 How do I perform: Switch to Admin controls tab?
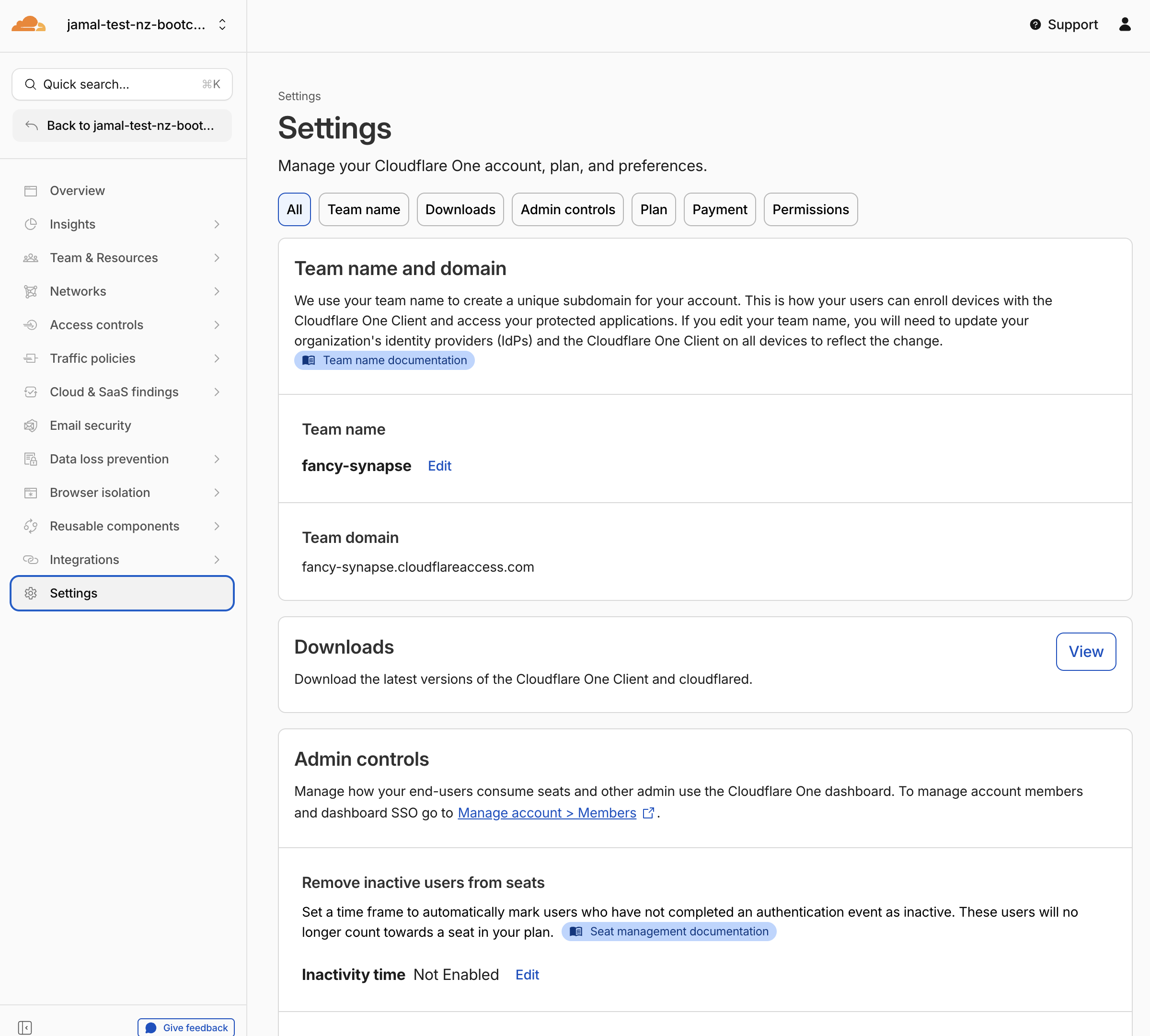click(568, 209)
